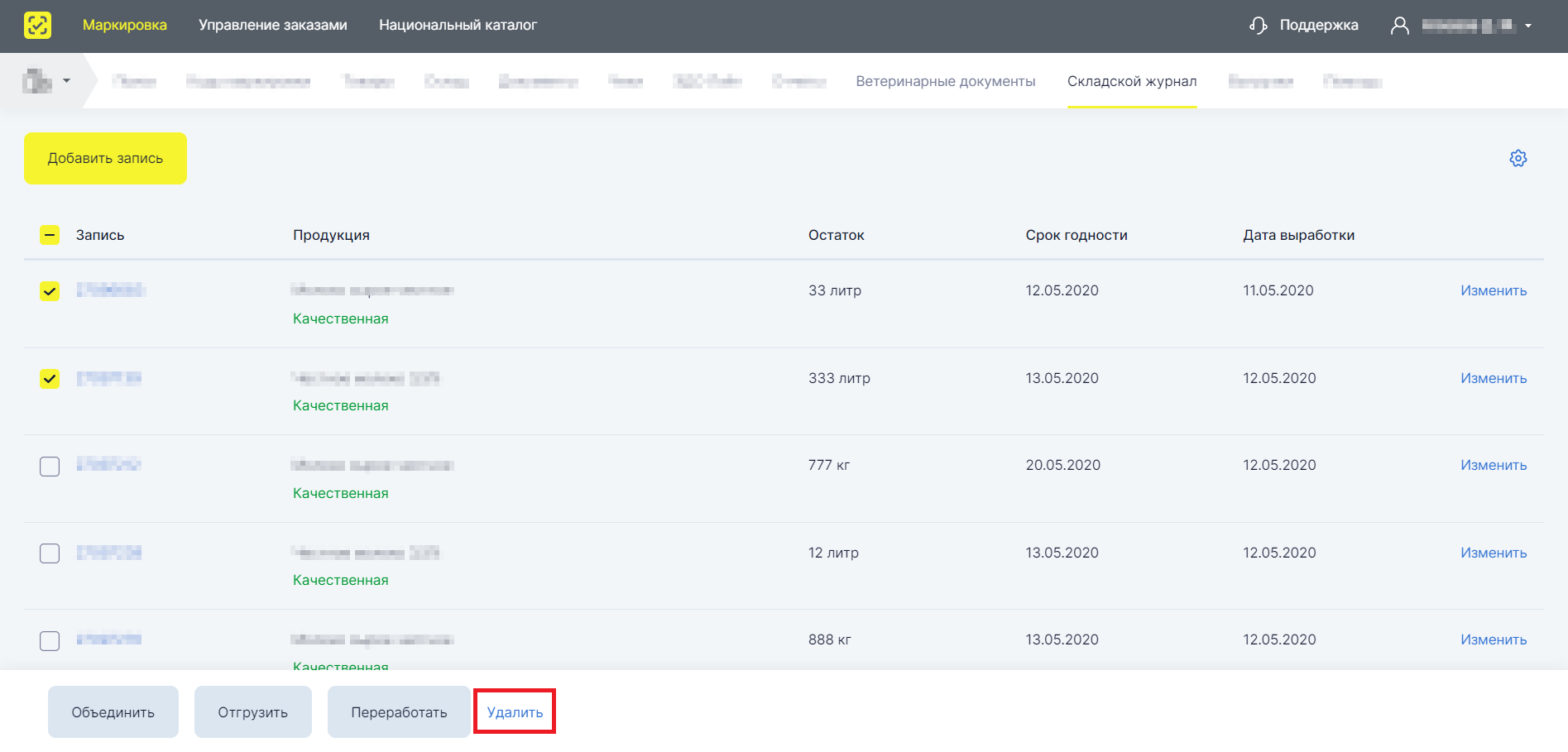Click the Продукция column header

coord(331,235)
